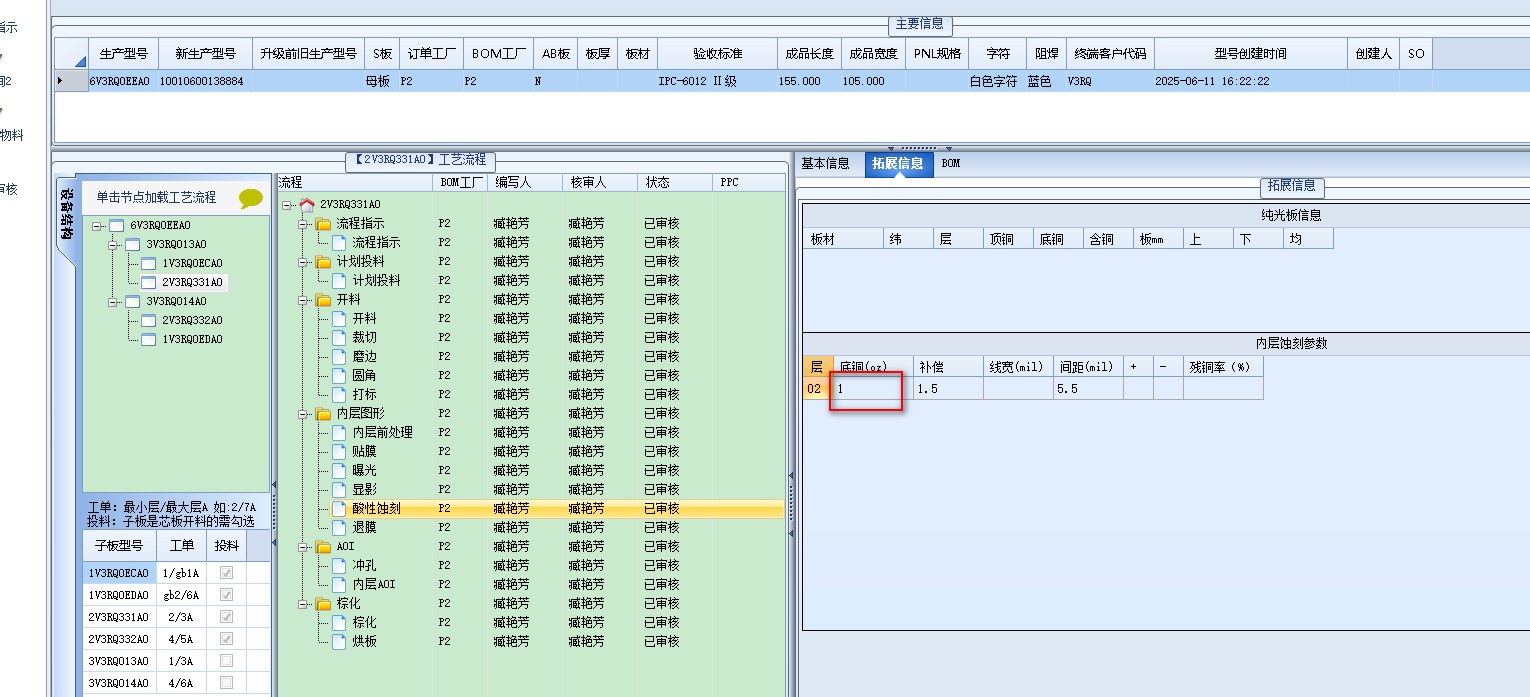Select the 拓展信息 tab
This screenshot has height=697, width=1530.
[898, 164]
